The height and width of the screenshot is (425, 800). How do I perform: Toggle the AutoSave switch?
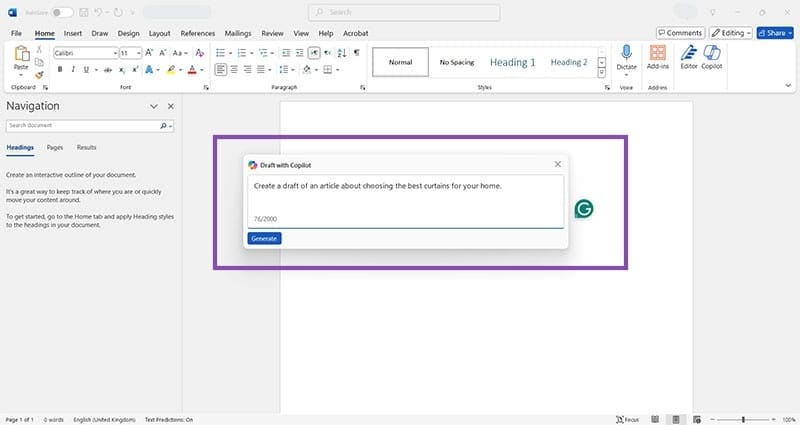pyautogui.click(x=62, y=12)
